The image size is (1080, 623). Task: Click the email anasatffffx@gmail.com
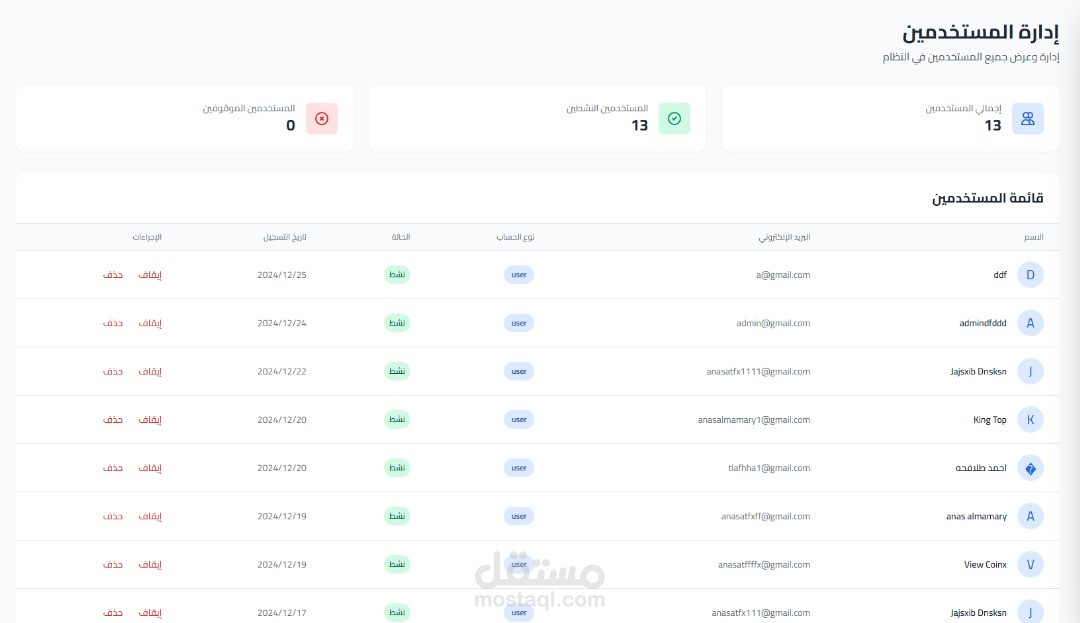[764, 564]
